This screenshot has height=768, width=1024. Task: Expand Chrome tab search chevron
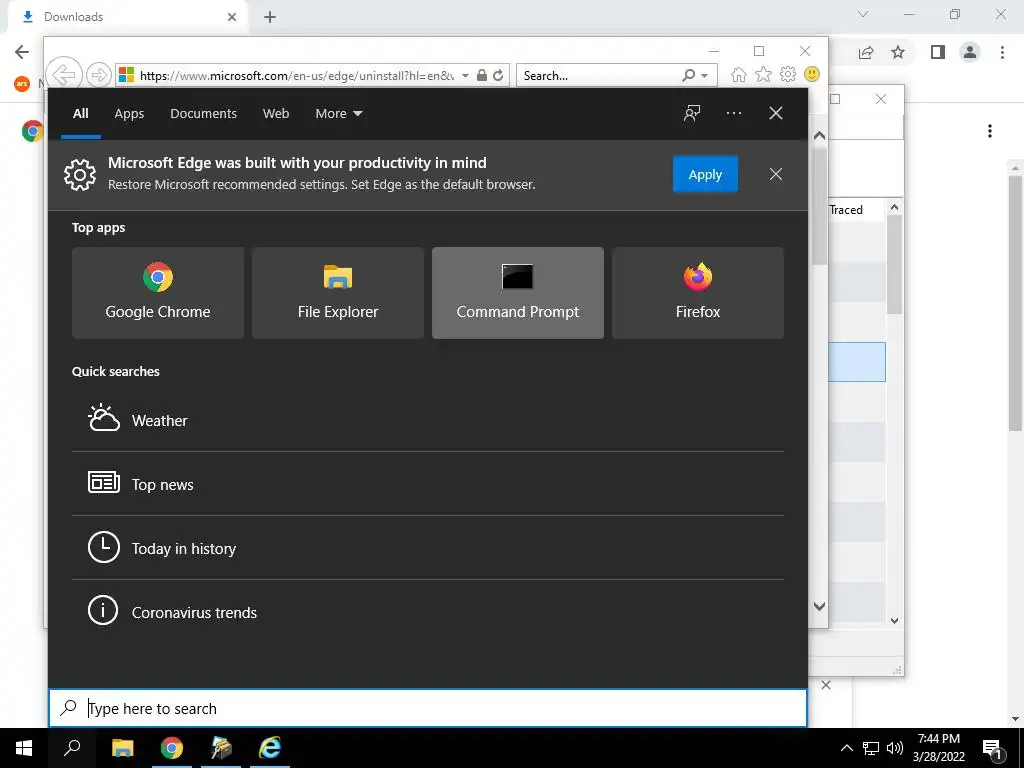pos(863,14)
